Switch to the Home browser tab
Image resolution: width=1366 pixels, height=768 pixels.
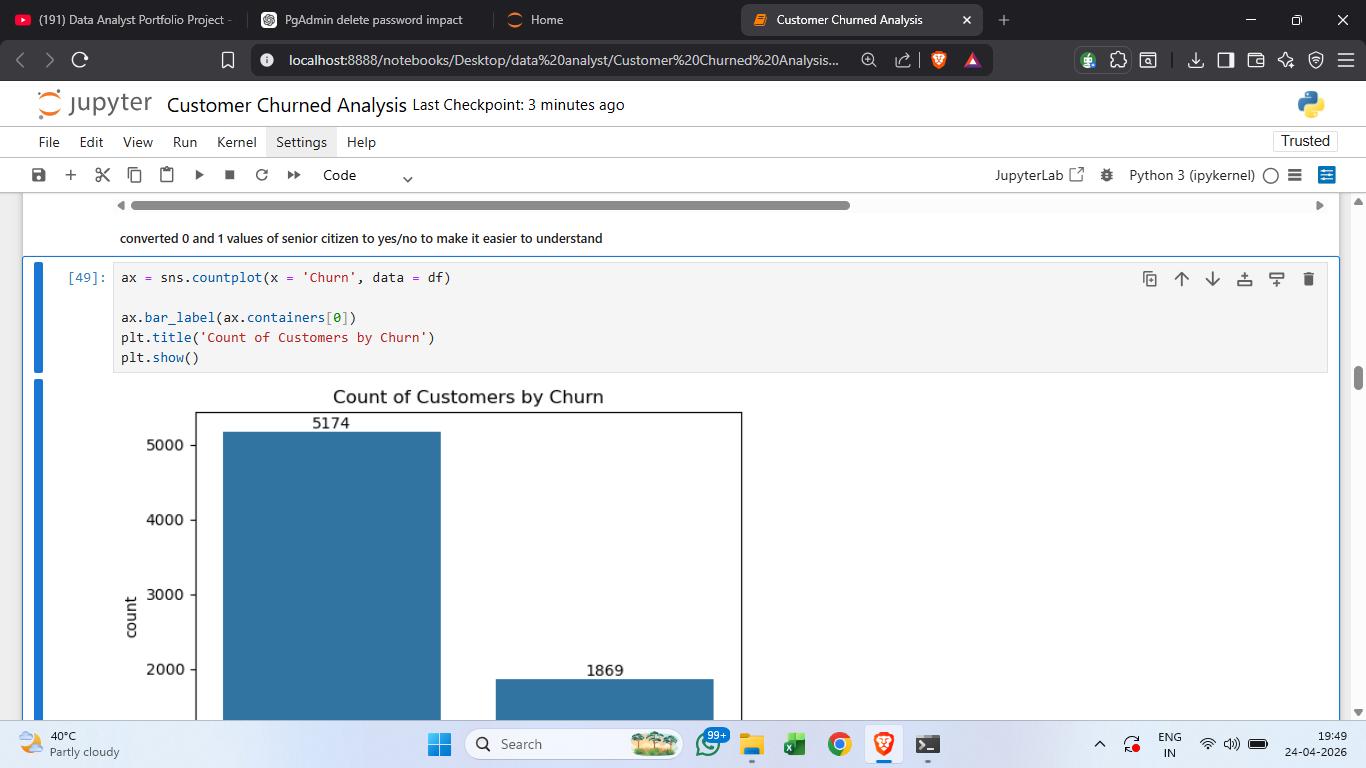[546, 20]
